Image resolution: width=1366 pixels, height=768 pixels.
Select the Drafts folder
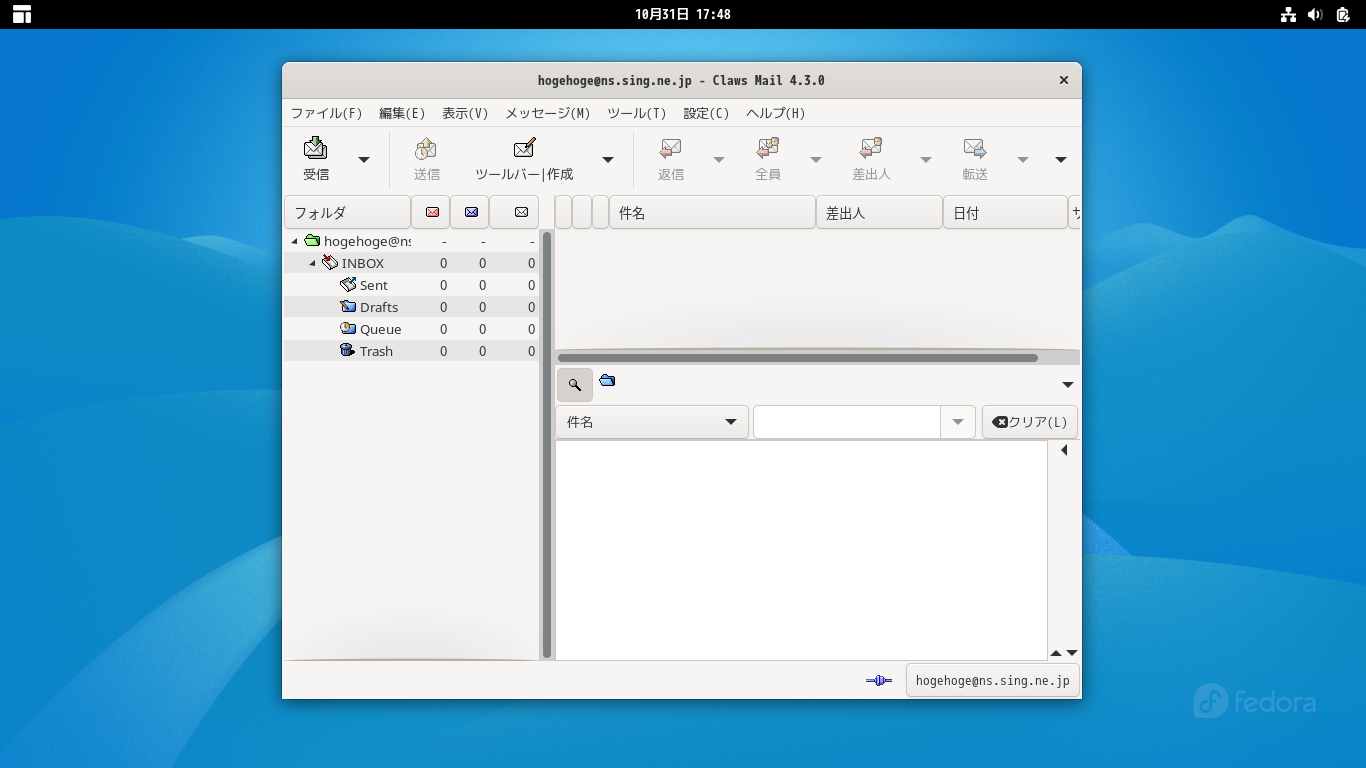pos(378,307)
